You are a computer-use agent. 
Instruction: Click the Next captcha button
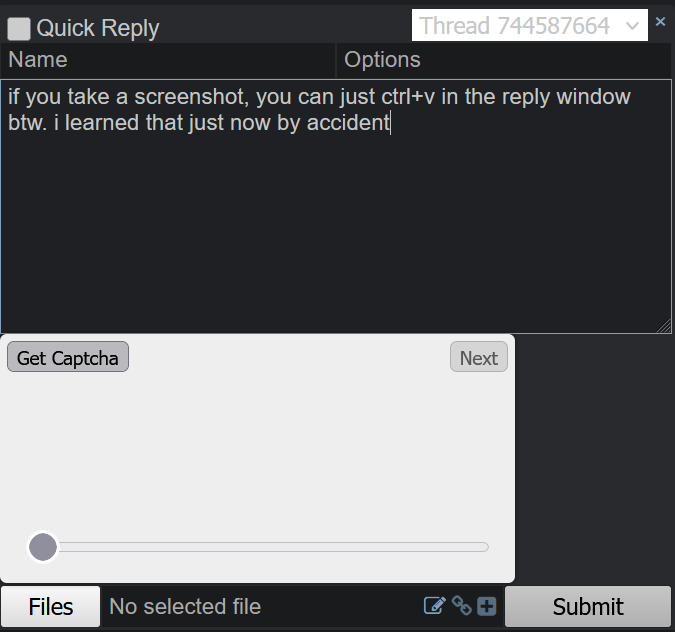(479, 357)
